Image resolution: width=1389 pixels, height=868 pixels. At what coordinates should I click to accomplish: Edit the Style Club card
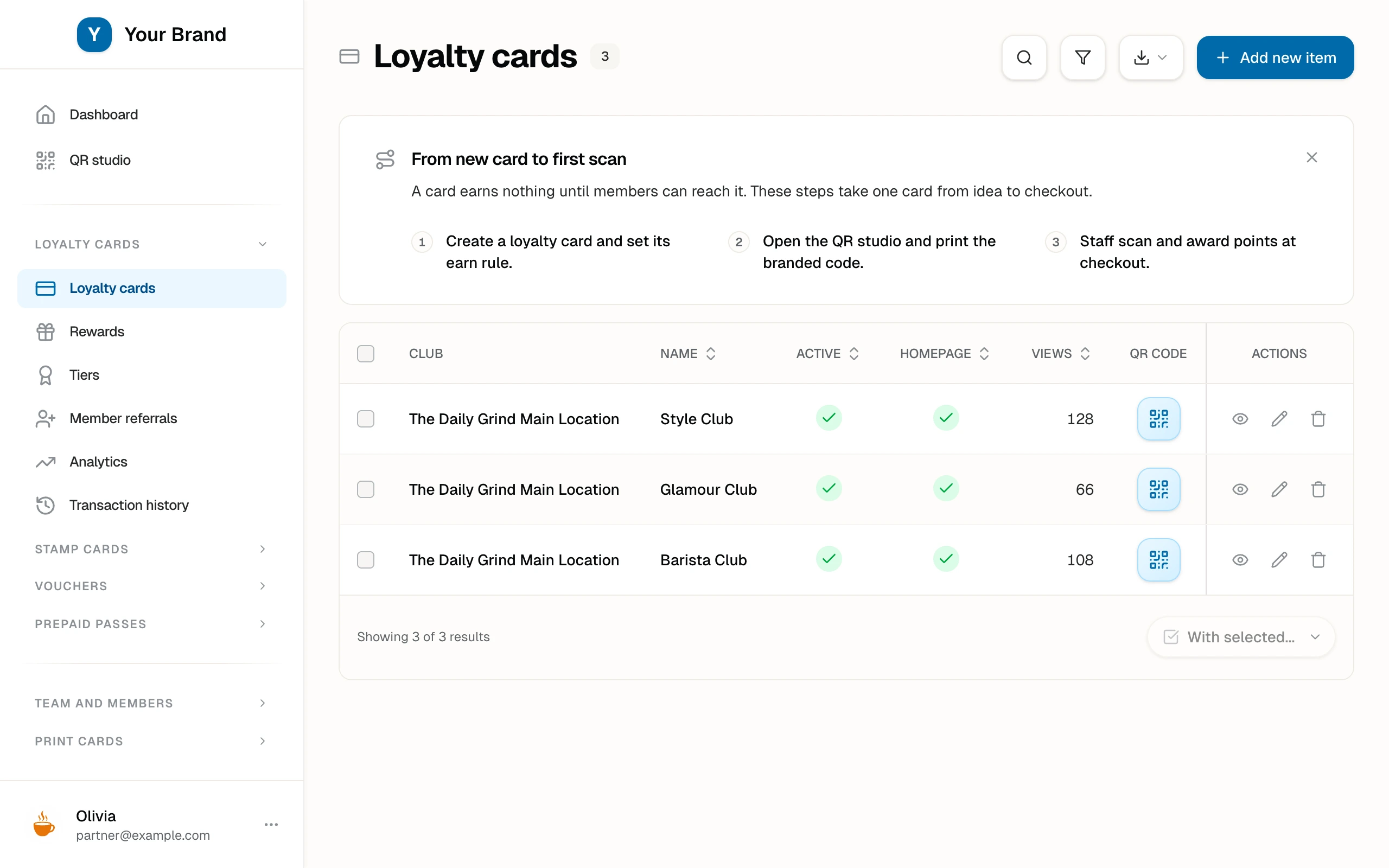point(1279,418)
